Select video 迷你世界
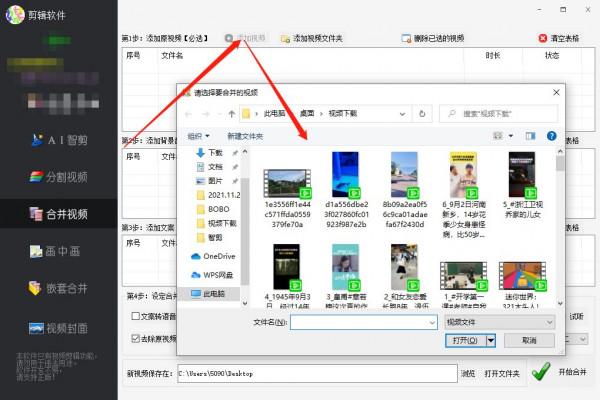Viewport: 600px width, 400px height. click(x=522, y=285)
